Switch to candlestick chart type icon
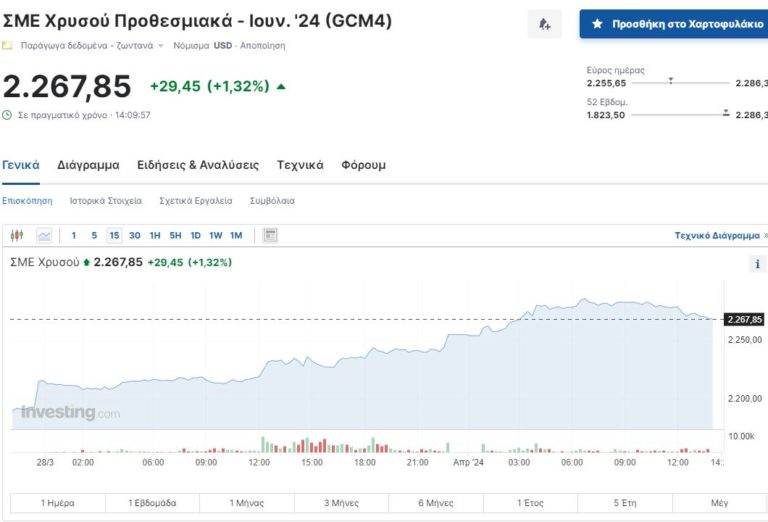 coord(16,236)
